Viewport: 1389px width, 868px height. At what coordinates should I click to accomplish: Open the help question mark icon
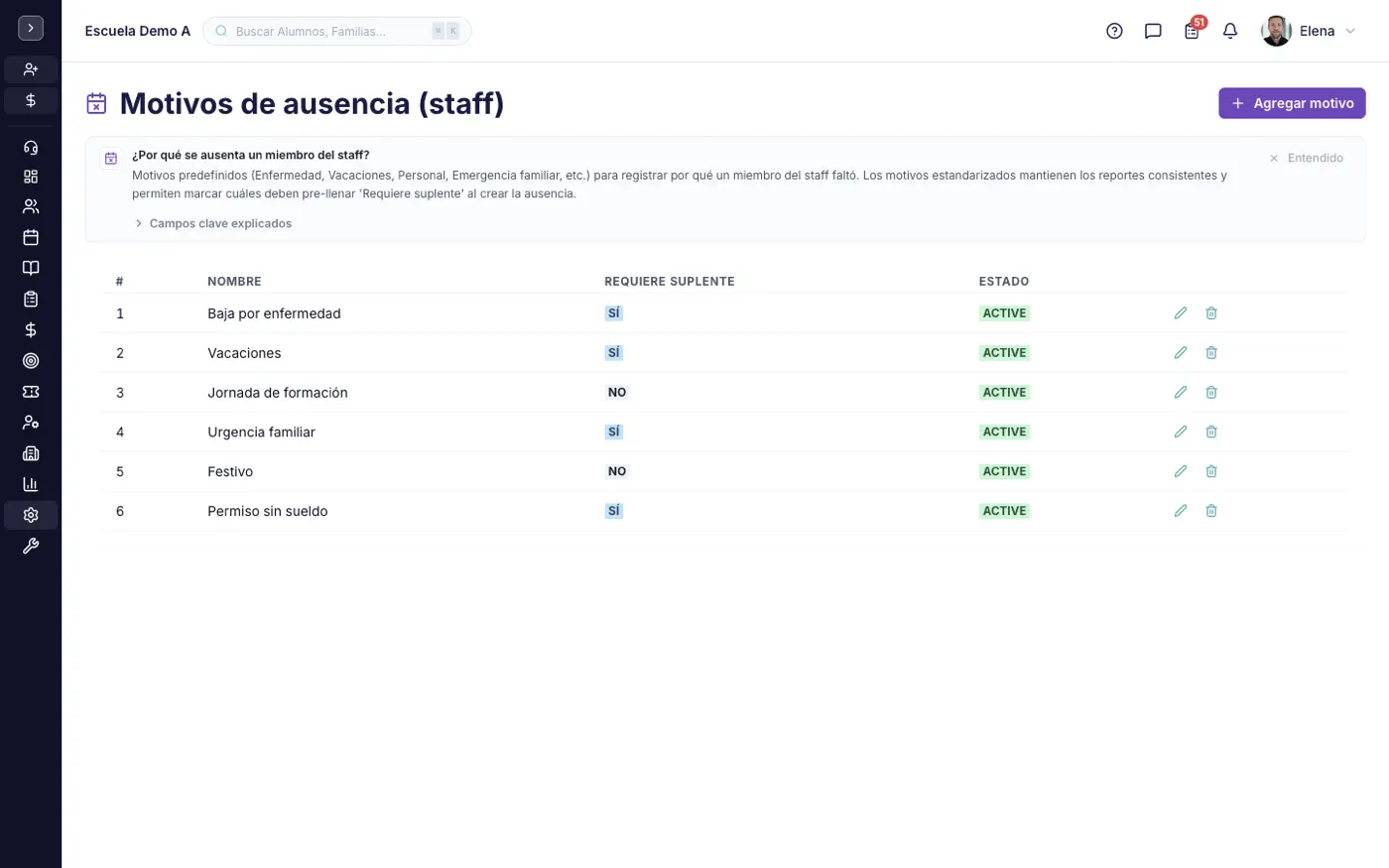pyautogui.click(x=1114, y=31)
